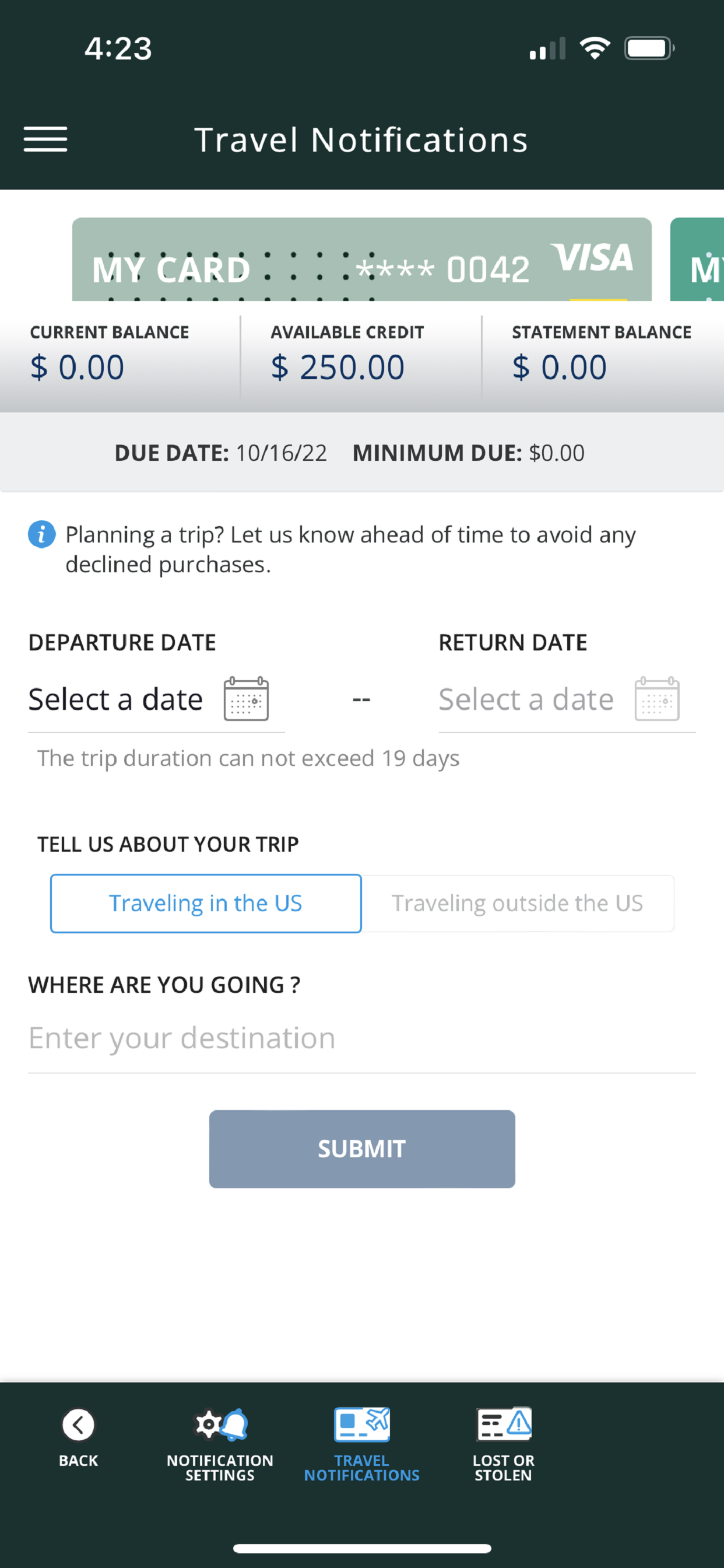The image size is (724, 1568).
Task: Select the Travel Notifications card-plane icon
Action: 362,1424
